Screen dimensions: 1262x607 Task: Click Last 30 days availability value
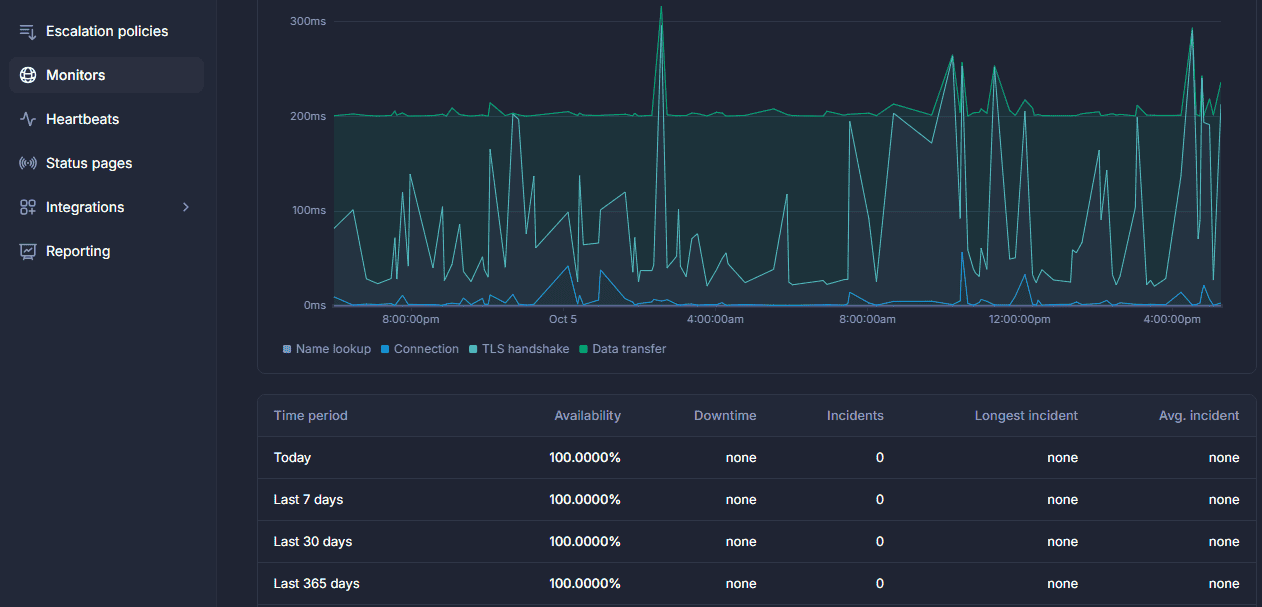click(x=585, y=541)
